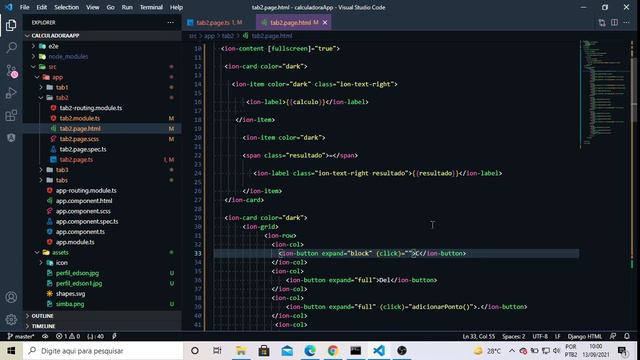Open Microsoft Store from the taskbar
The width and height of the screenshot is (640, 360).
[264, 351]
